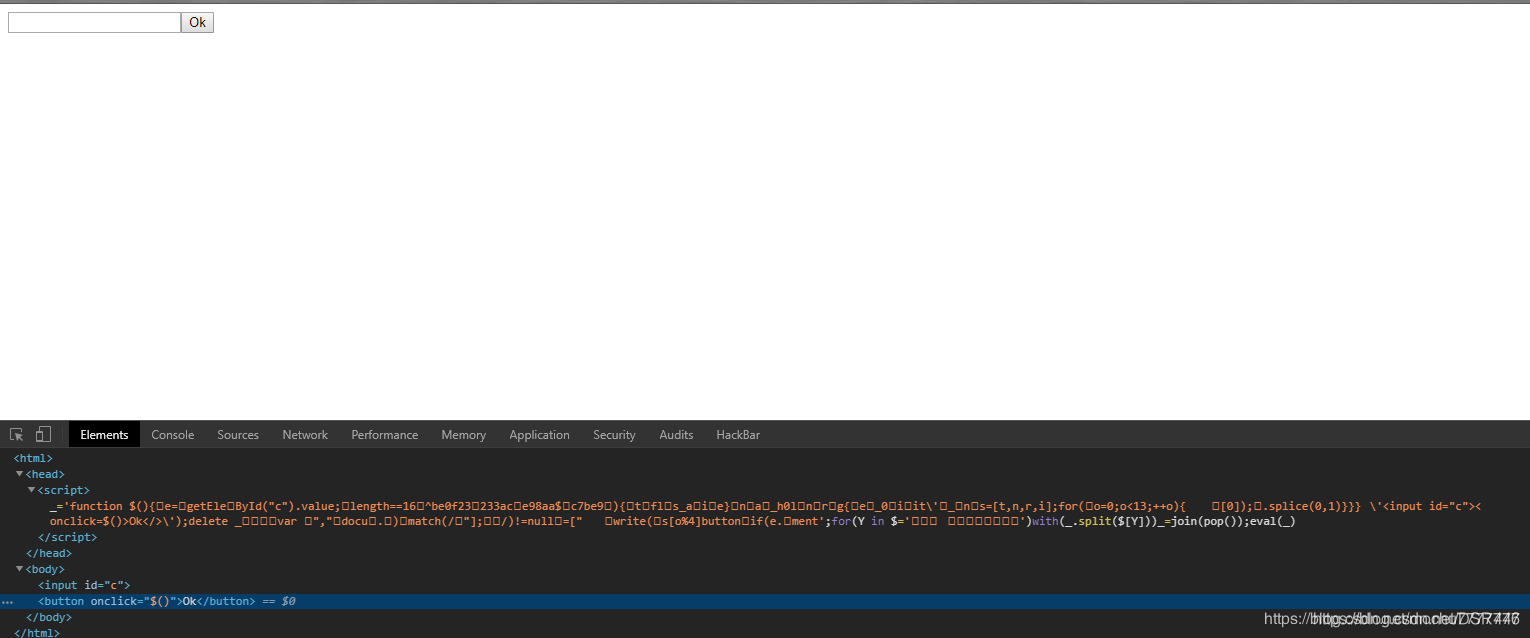This screenshot has height=638, width=1530.
Task: Select the button onclick DOM node
Action: point(146,601)
